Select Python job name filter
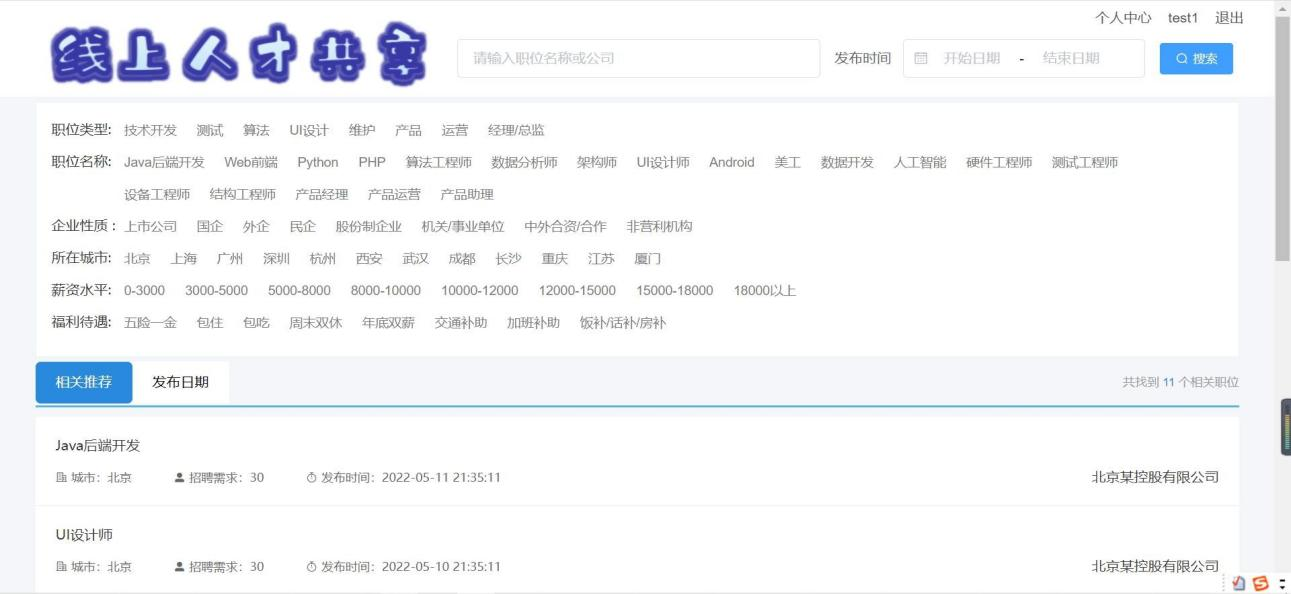The height and width of the screenshot is (594, 1291). (318, 163)
